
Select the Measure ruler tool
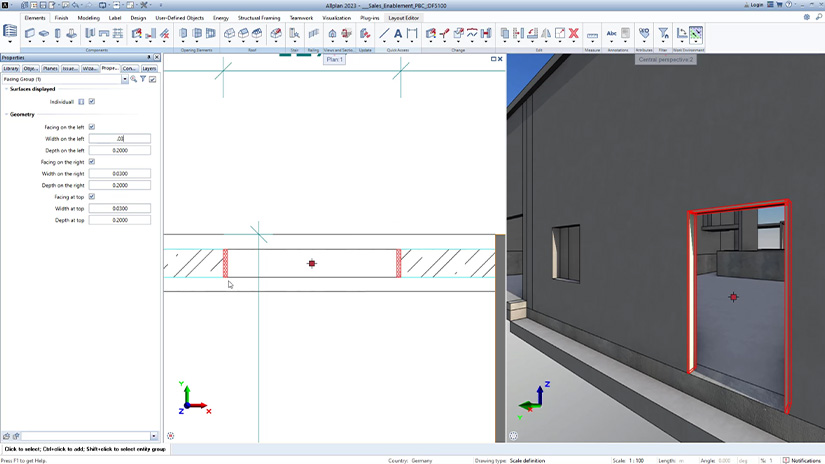click(593, 35)
